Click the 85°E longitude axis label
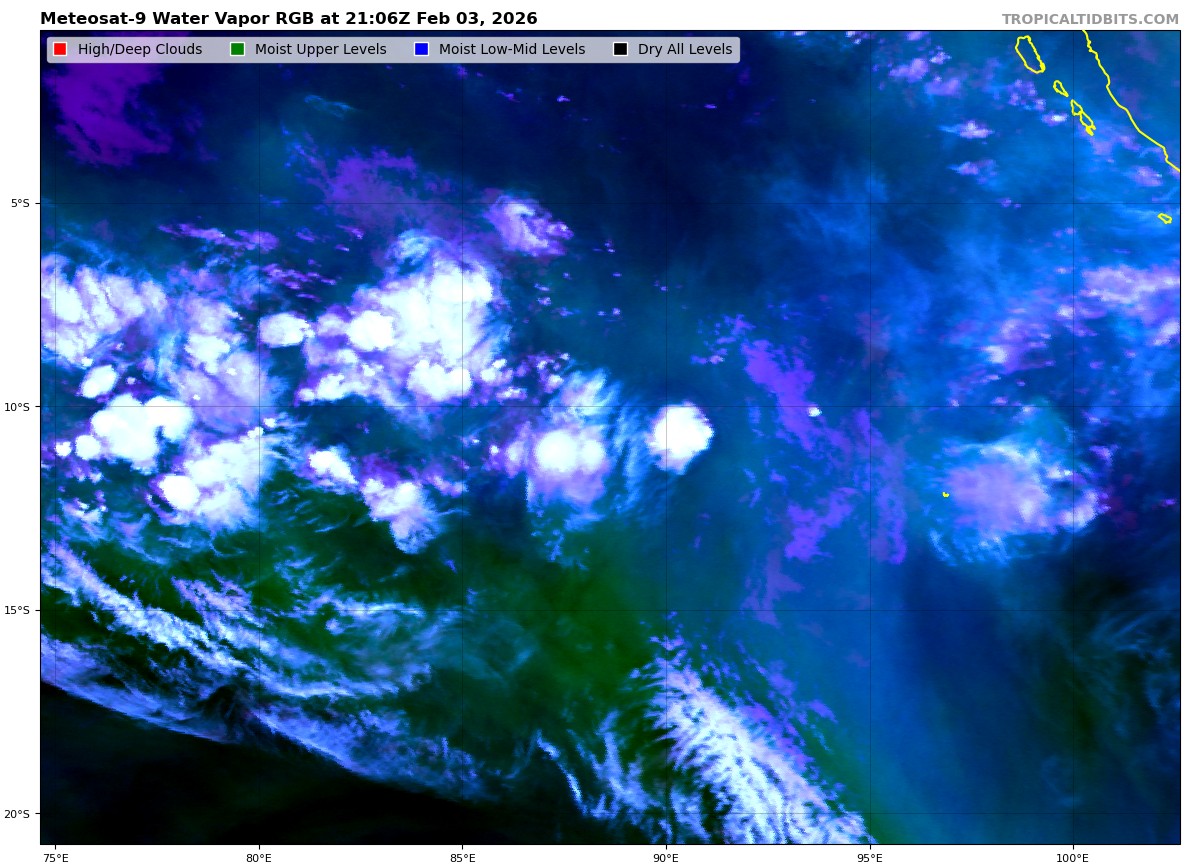Screen dimensions: 1200x867 tap(462, 857)
